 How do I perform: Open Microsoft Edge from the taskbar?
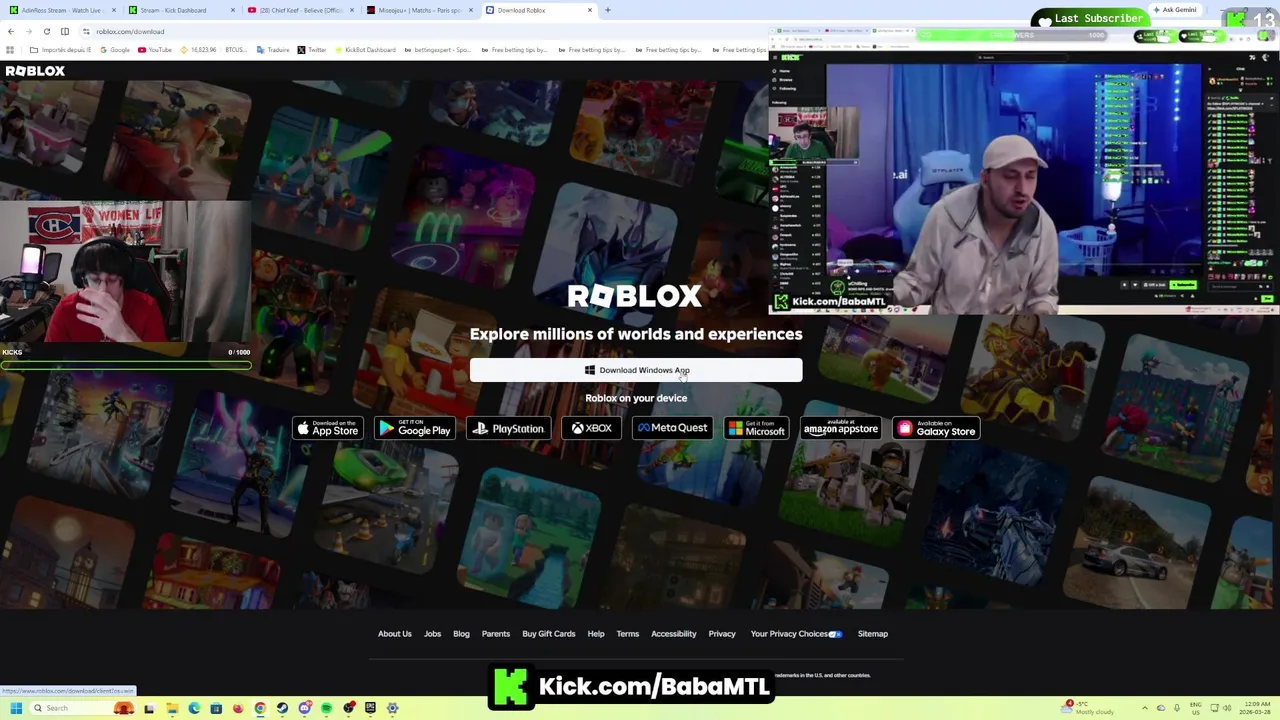click(194, 708)
